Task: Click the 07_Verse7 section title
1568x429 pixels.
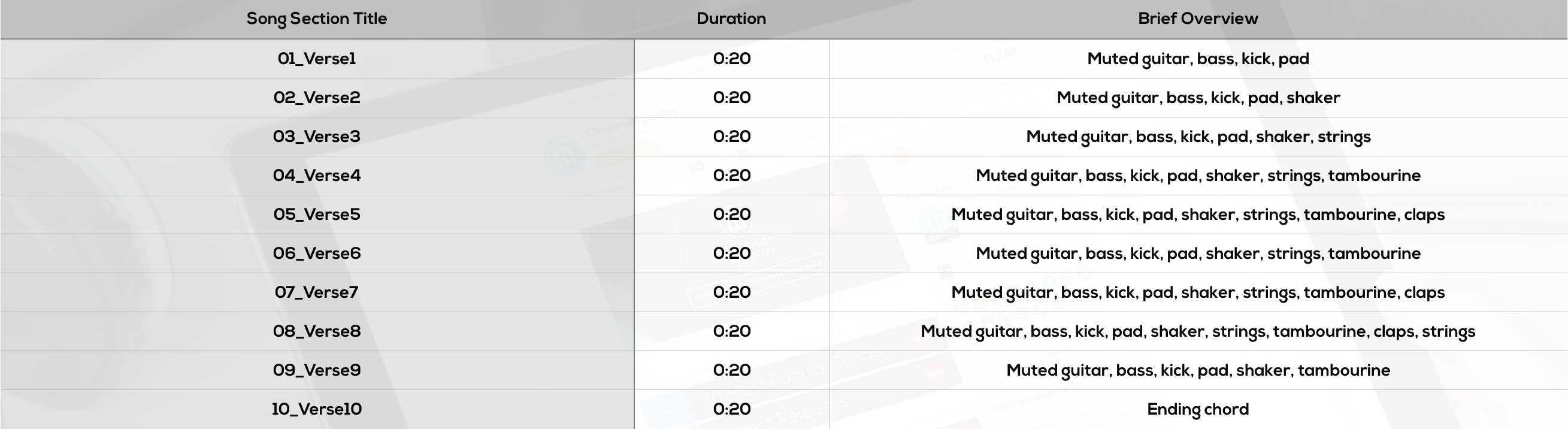Action: tap(316, 293)
